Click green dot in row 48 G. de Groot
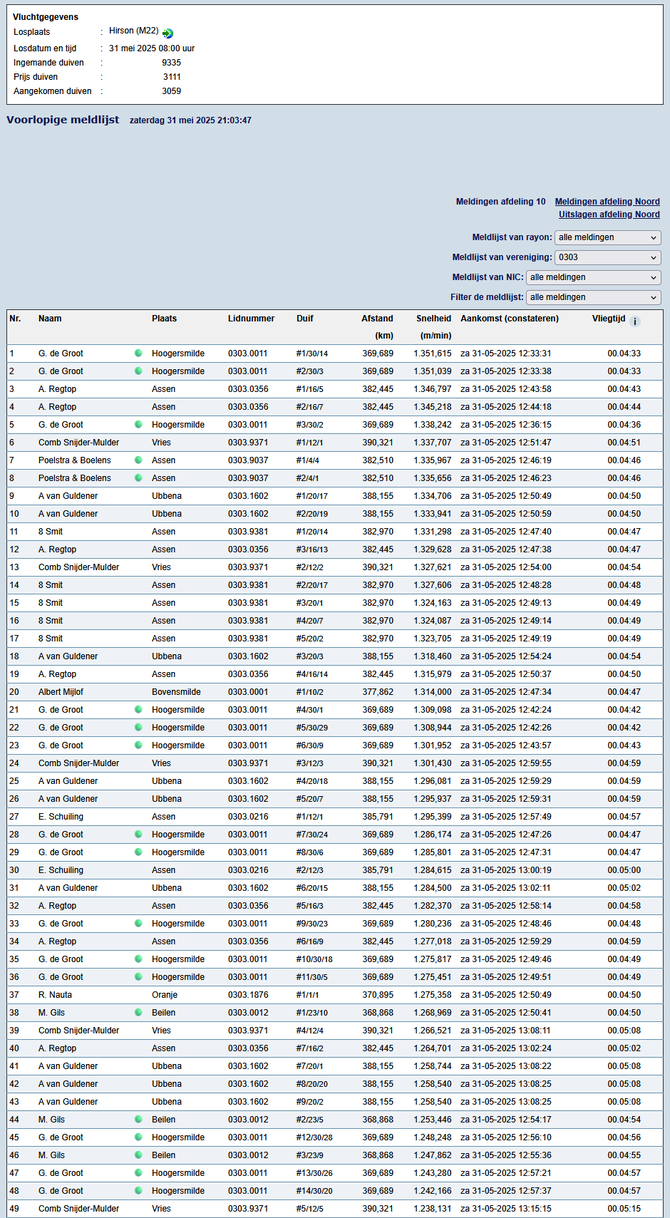 138,1191
